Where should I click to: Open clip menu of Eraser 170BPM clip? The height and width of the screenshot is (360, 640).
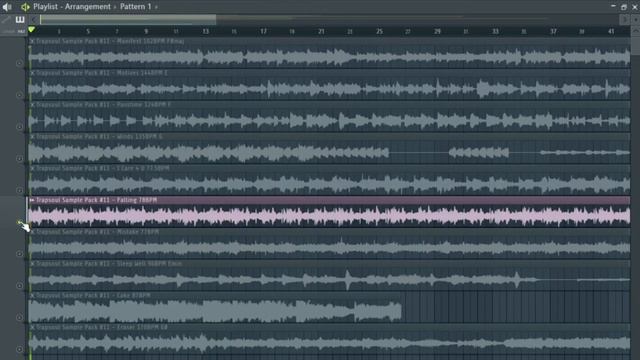coord(32,327)
